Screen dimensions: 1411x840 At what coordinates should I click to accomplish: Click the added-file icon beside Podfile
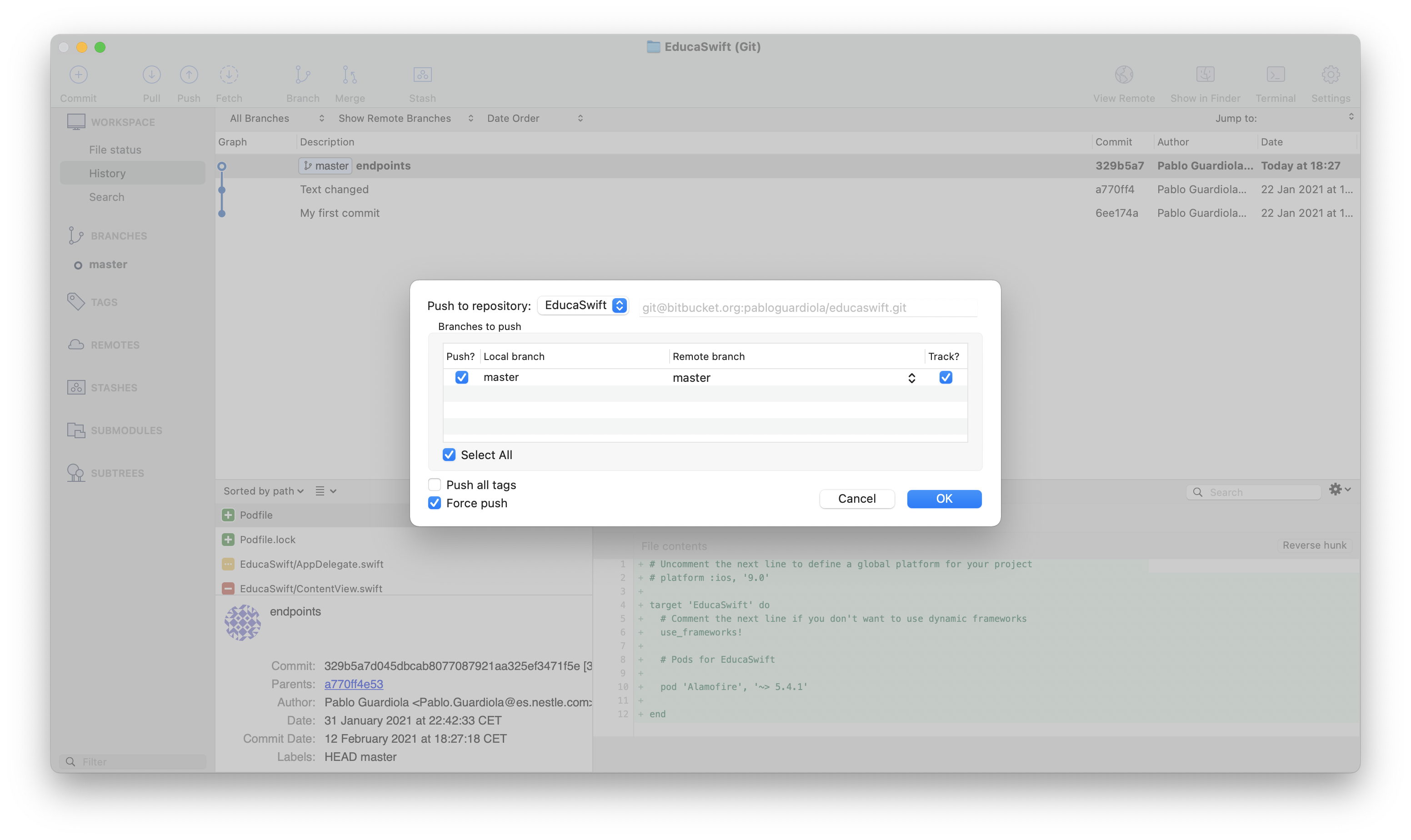pos(228,515)
